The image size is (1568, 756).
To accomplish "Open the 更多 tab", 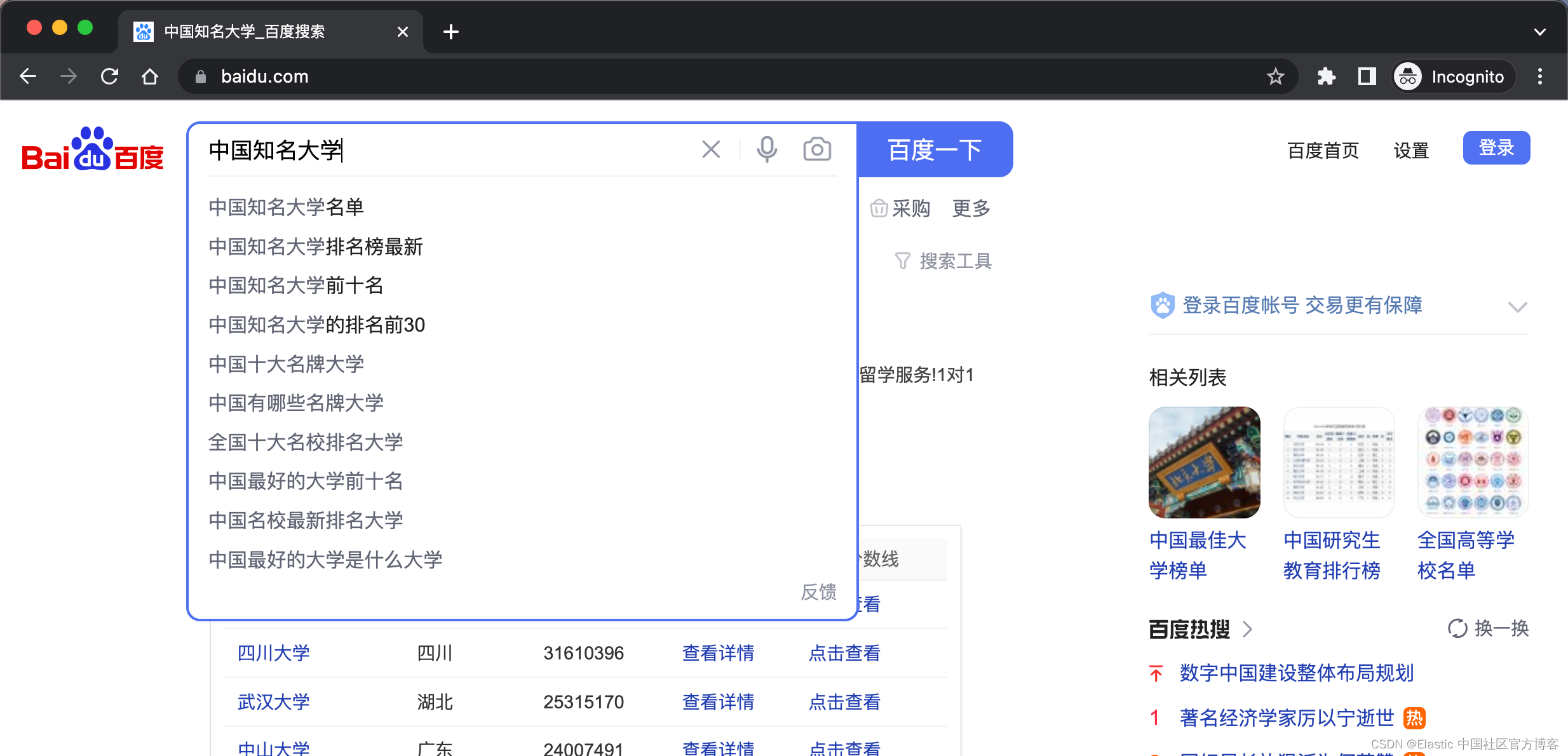I will click(x=971, y=208).
